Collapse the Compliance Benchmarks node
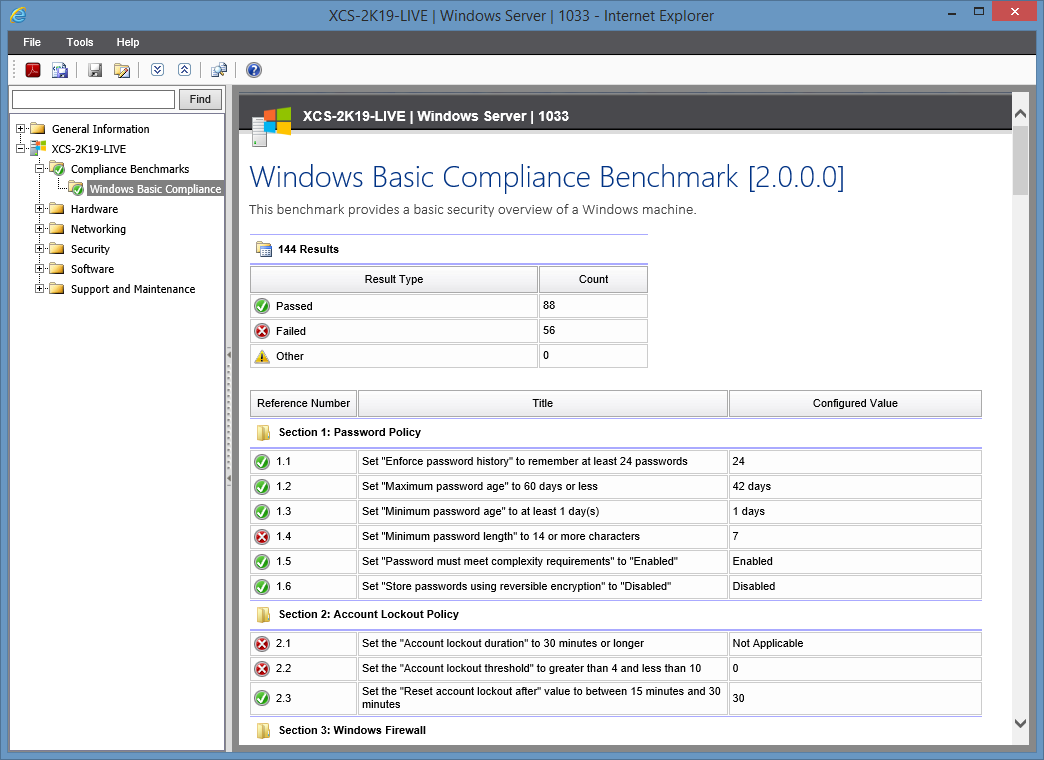This screenshot has height=760, width=1044. 40,169
